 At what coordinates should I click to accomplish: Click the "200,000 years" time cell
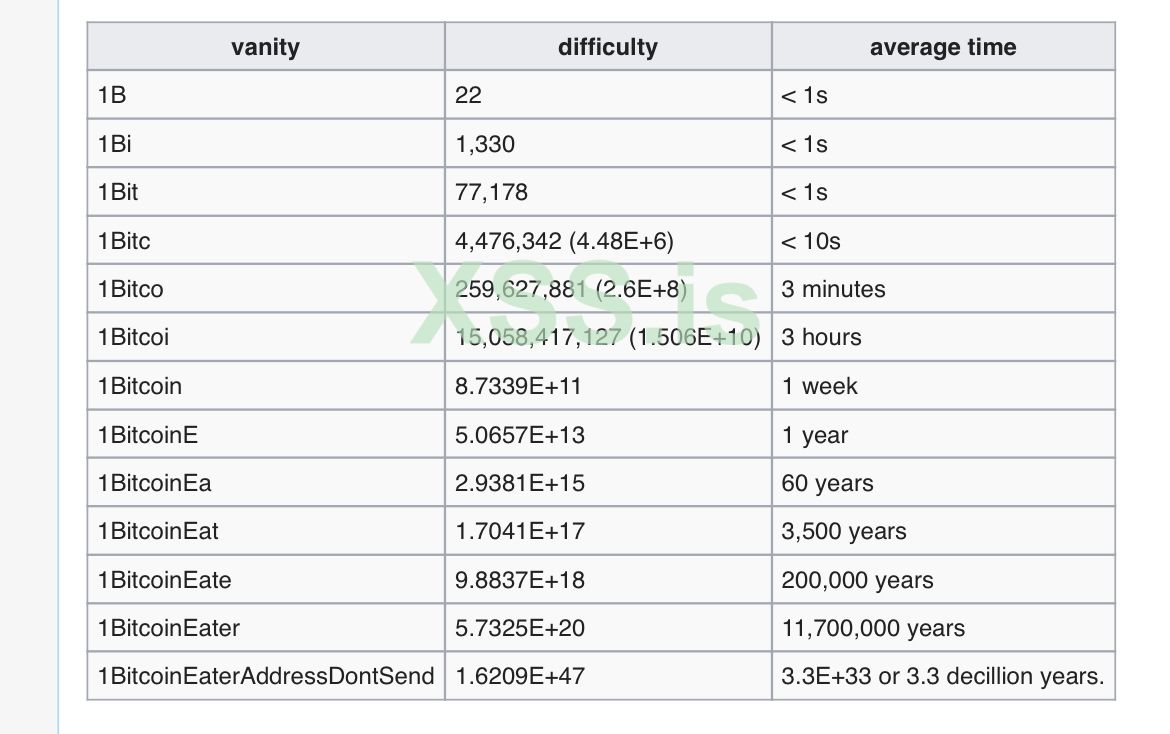point(857,580)
